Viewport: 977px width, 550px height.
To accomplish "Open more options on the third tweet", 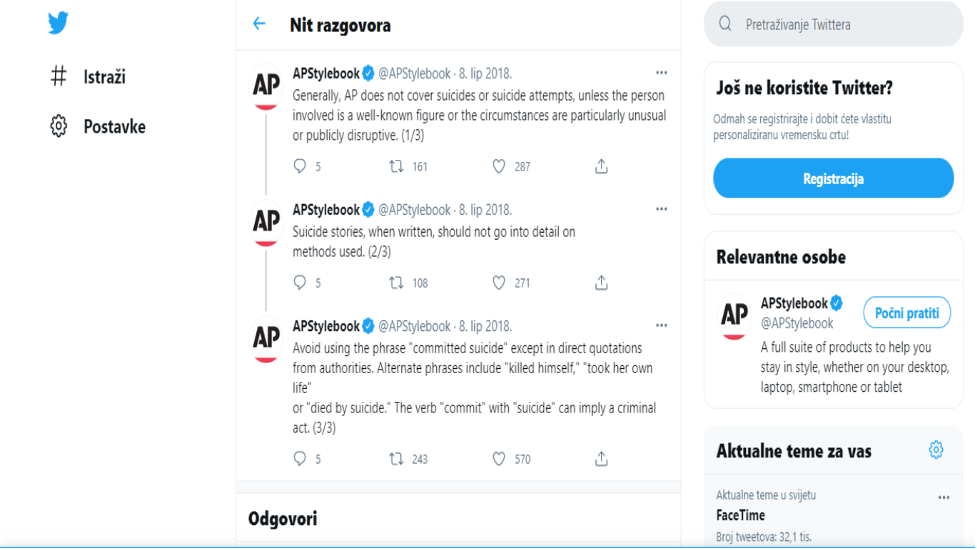I will pyautogui.click(x=661, y=325).
